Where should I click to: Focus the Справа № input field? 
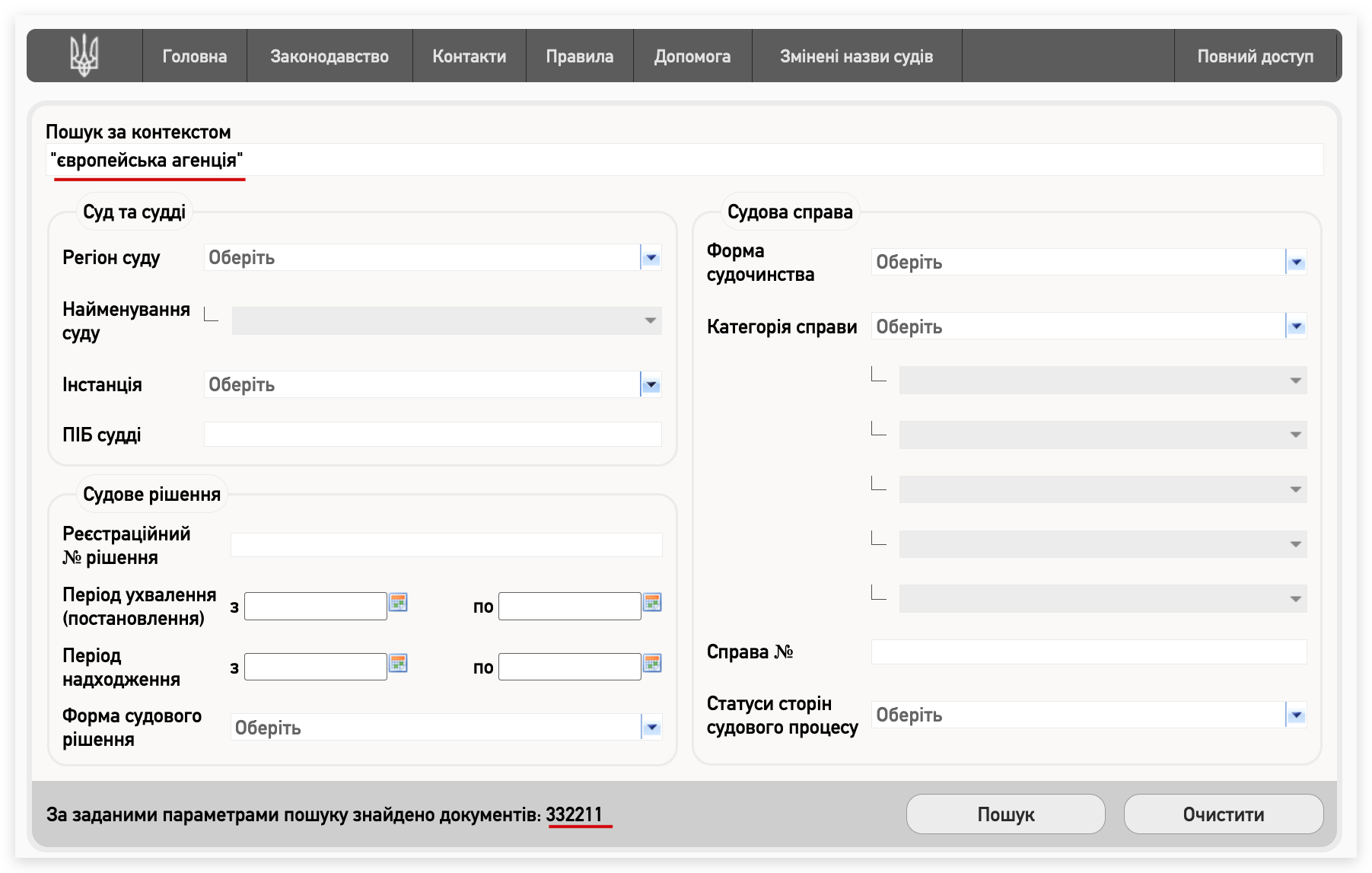(x=1088, y=652)
